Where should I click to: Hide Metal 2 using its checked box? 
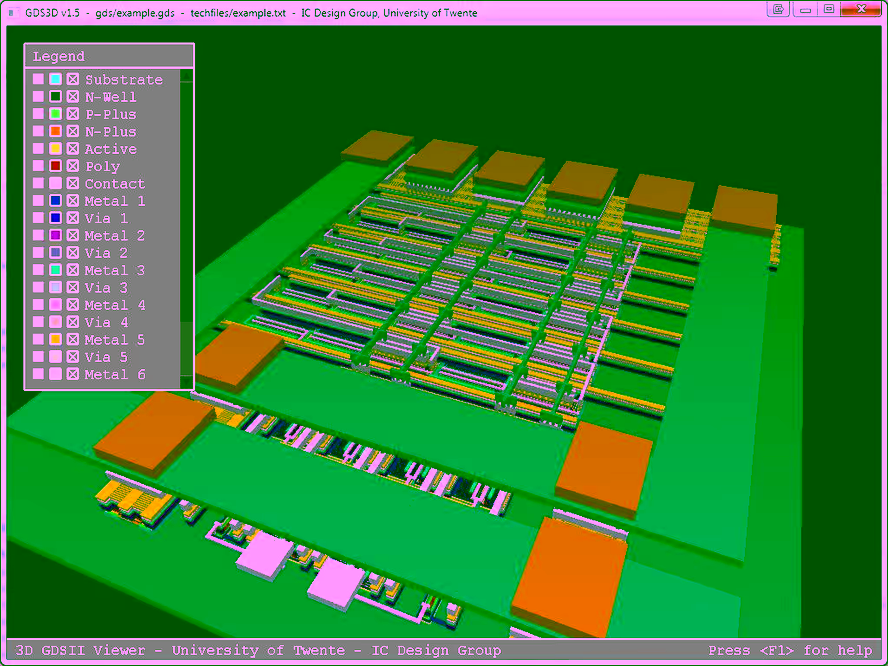tap(72, 236)
